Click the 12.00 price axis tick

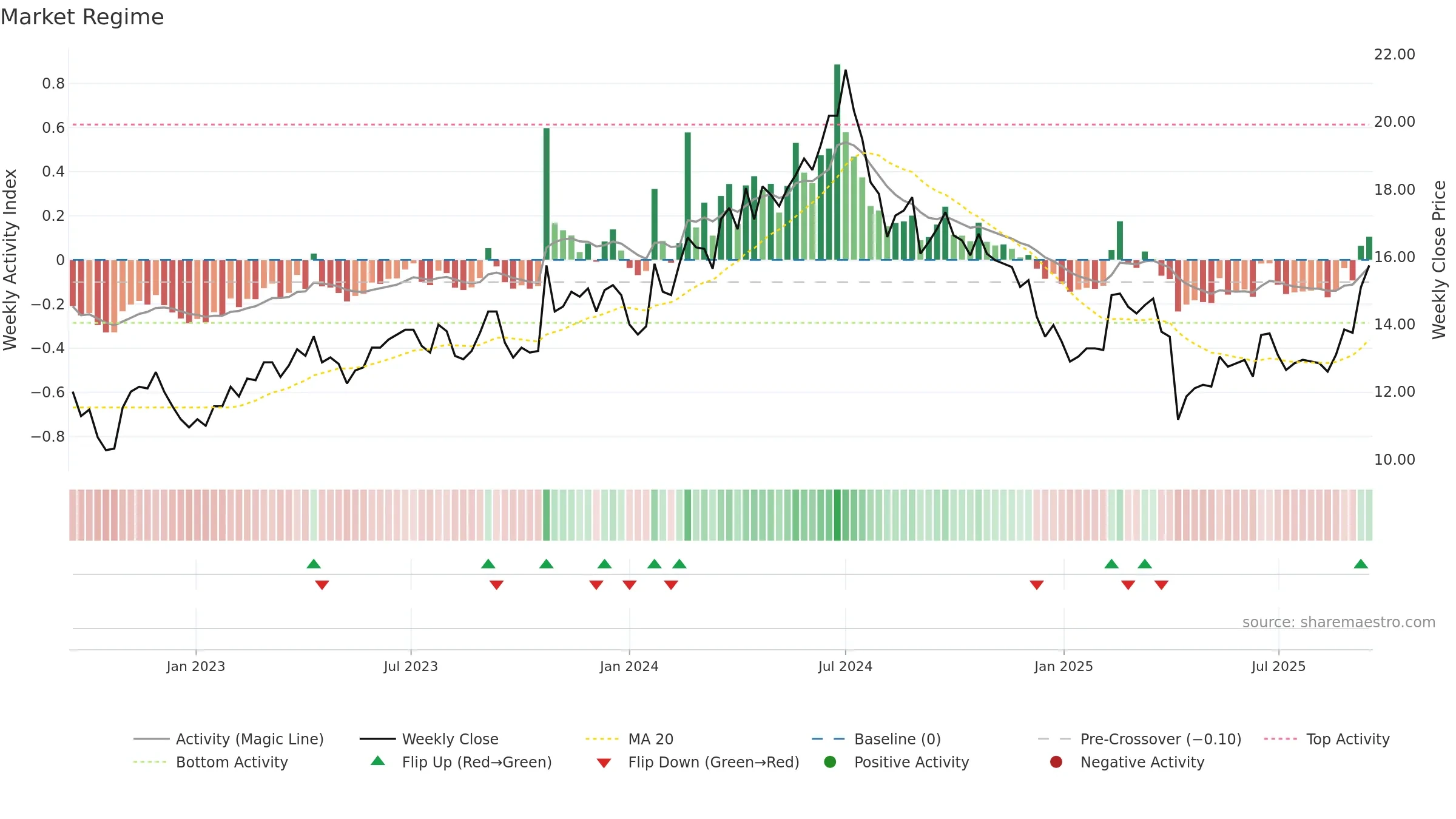pyautogui.click(x=1395, y=392)
